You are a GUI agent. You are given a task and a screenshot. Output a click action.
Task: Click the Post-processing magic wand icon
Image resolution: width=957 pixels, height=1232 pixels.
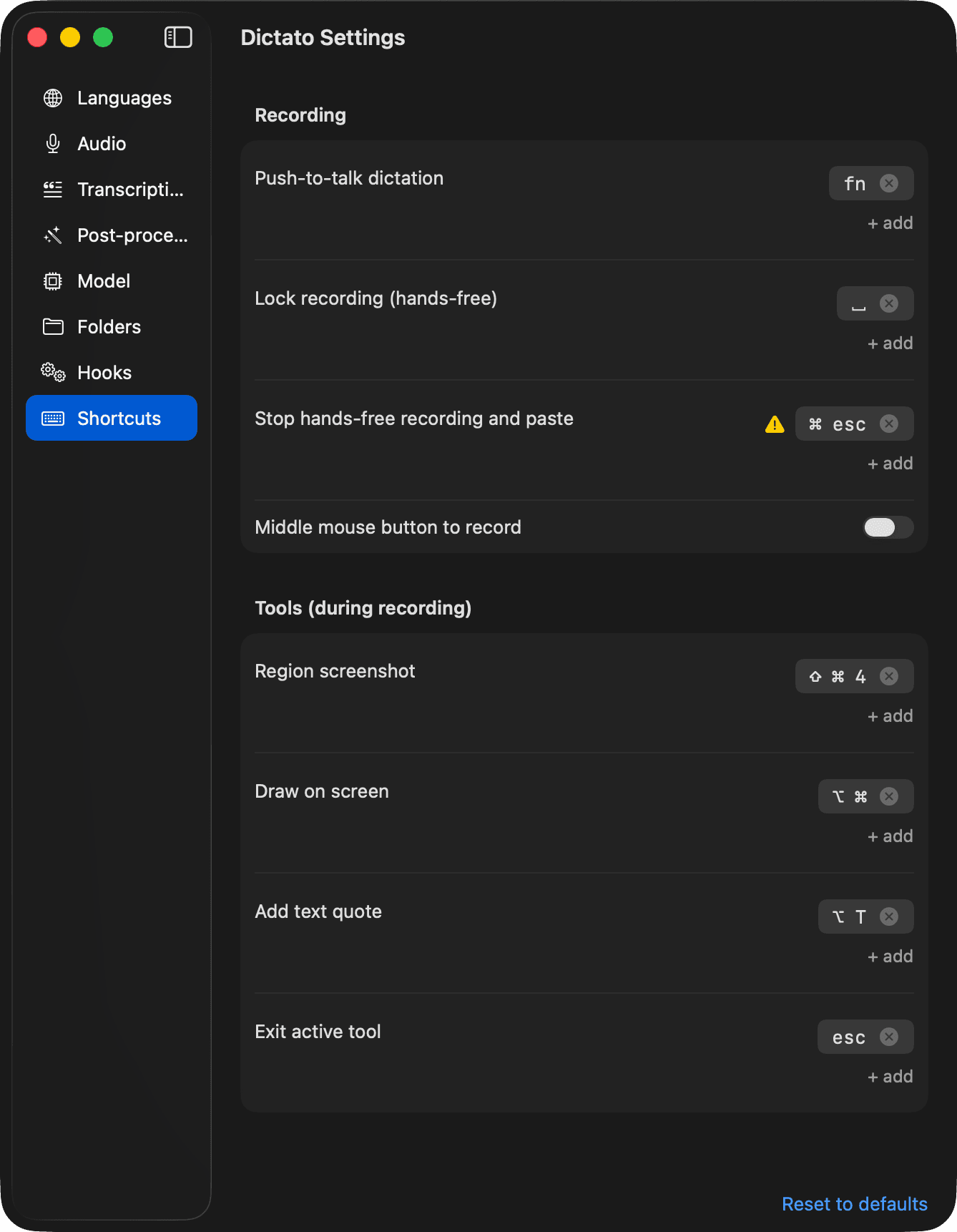point(53,235)
